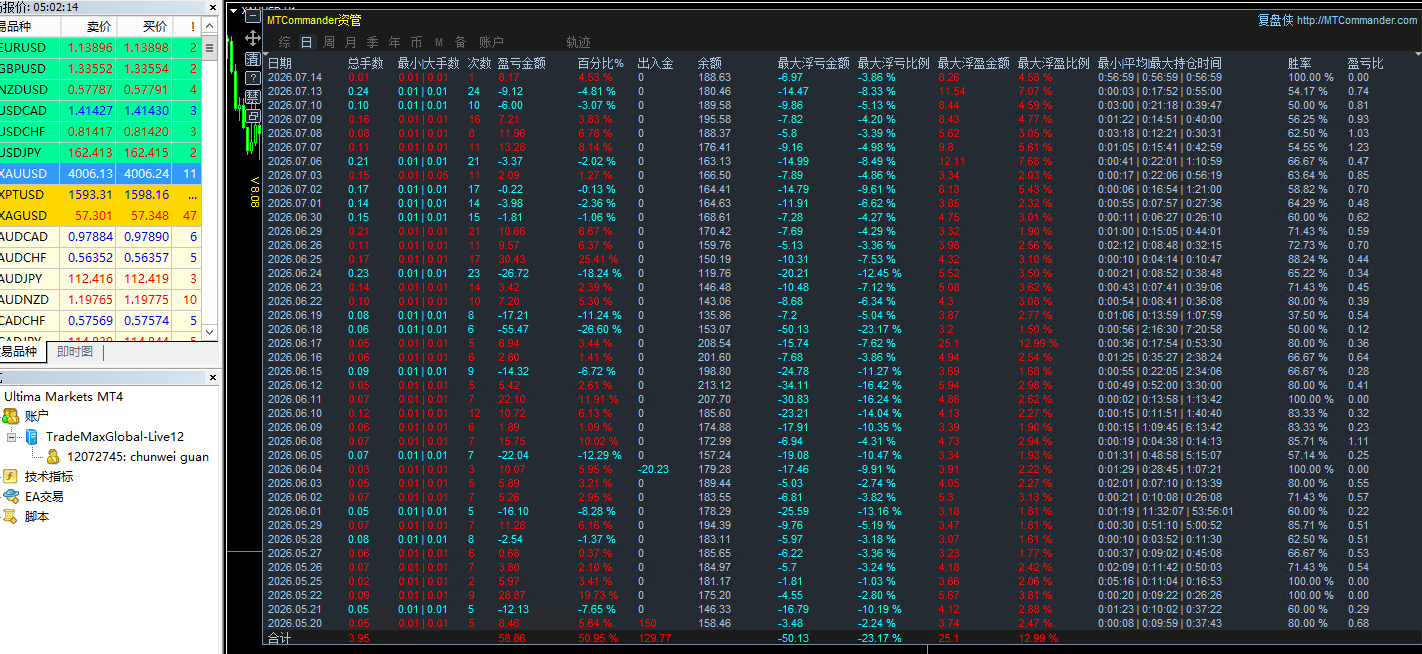Select 技术指标 in navigator tree
1422x654 pixels.
(49, 476)
